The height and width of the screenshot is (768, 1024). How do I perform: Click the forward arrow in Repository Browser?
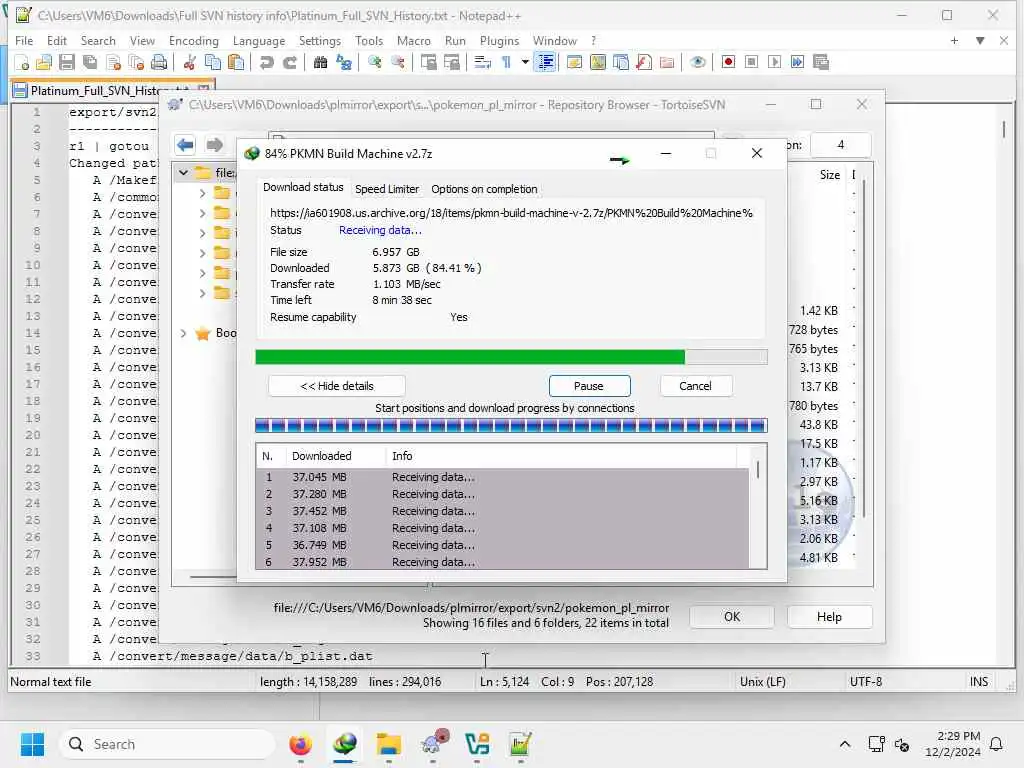(214, 144)
